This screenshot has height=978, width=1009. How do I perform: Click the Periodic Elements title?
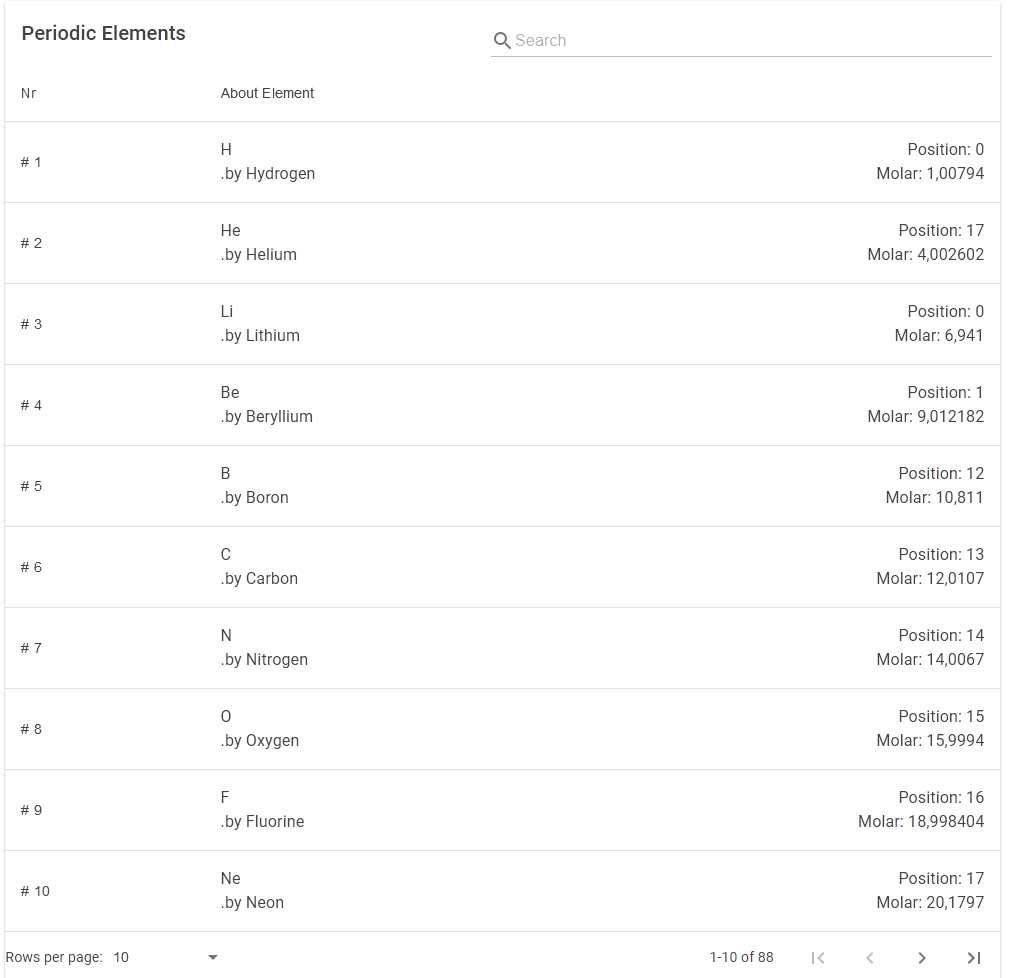tap(103, 33)
